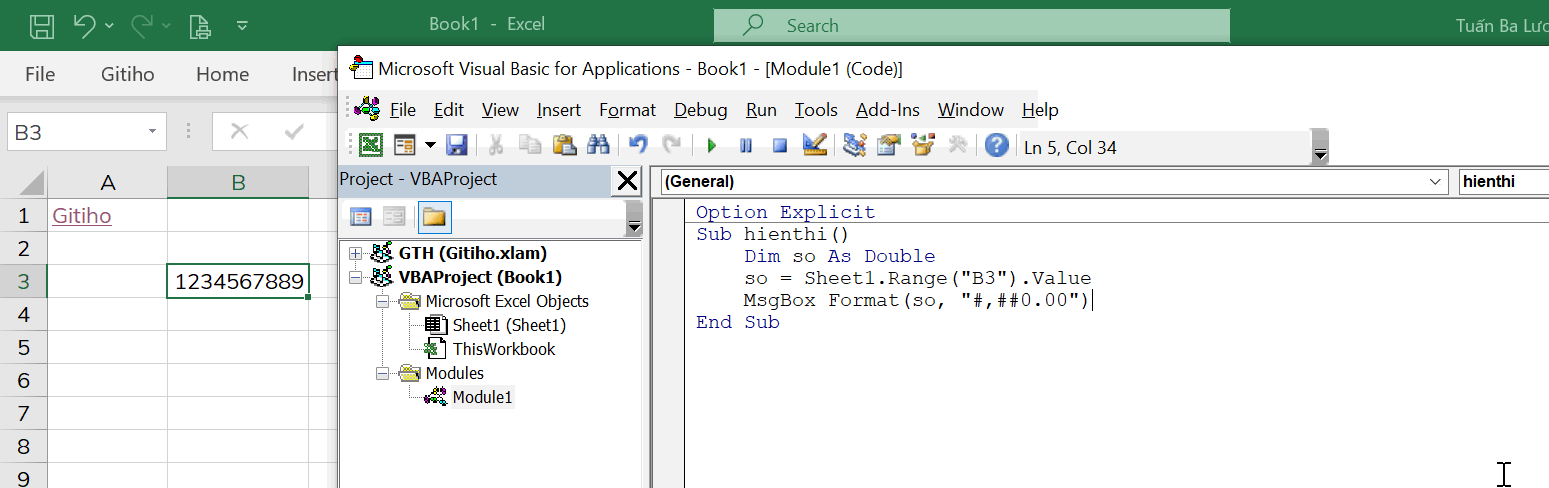Select VBAProject (Book1) in project tree
Screen dimensions: 1549x488
point(480,278)
